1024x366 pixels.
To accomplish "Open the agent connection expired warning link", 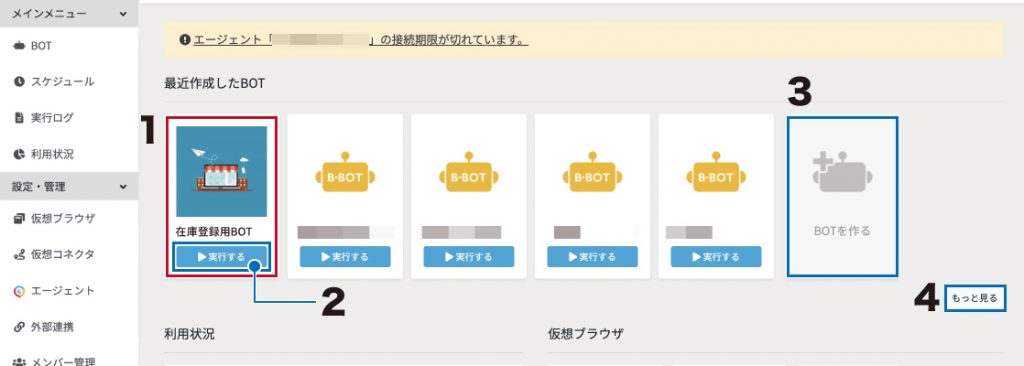I will (x=360, y=40).
